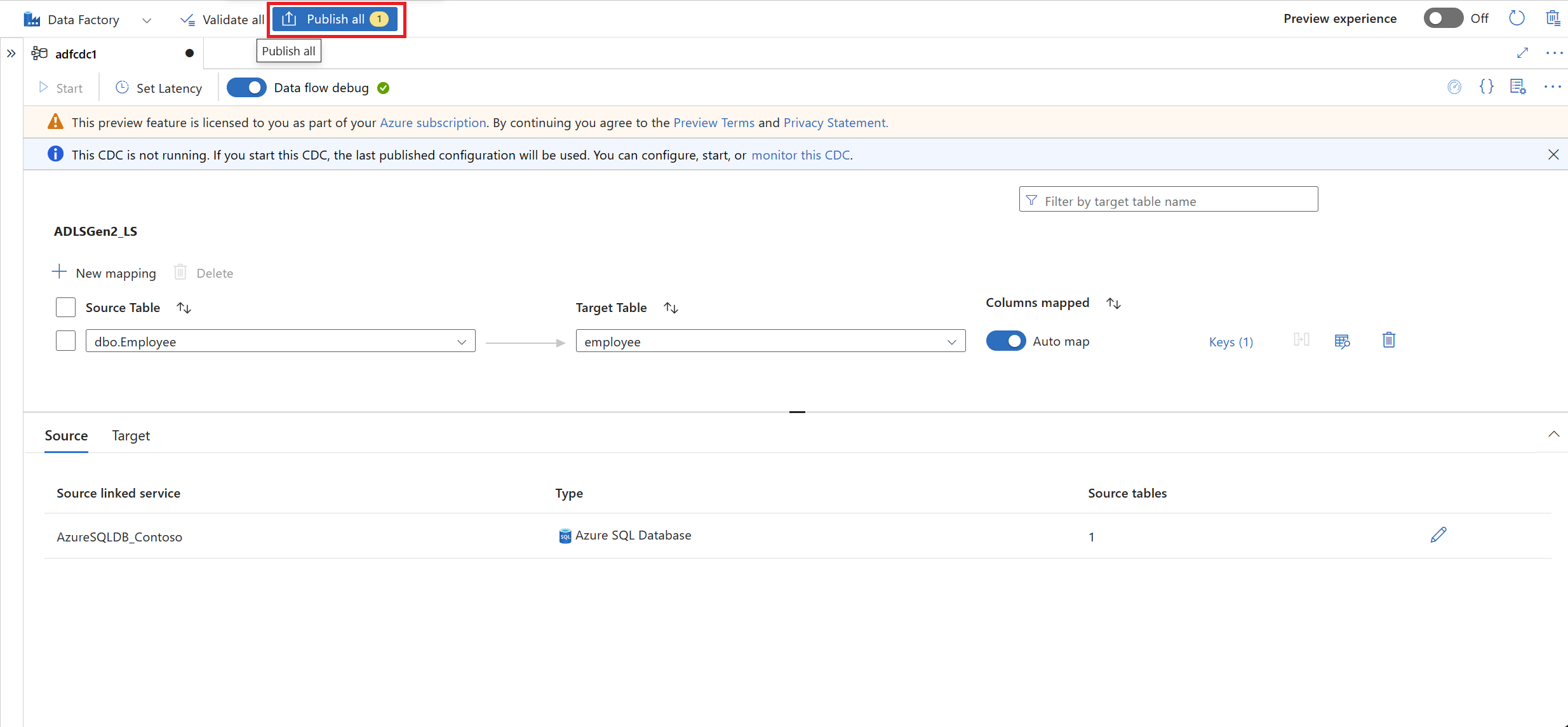Screen dimensions: 1568x727
Task: Switch to the Target tab
Action: click(131, 436)
